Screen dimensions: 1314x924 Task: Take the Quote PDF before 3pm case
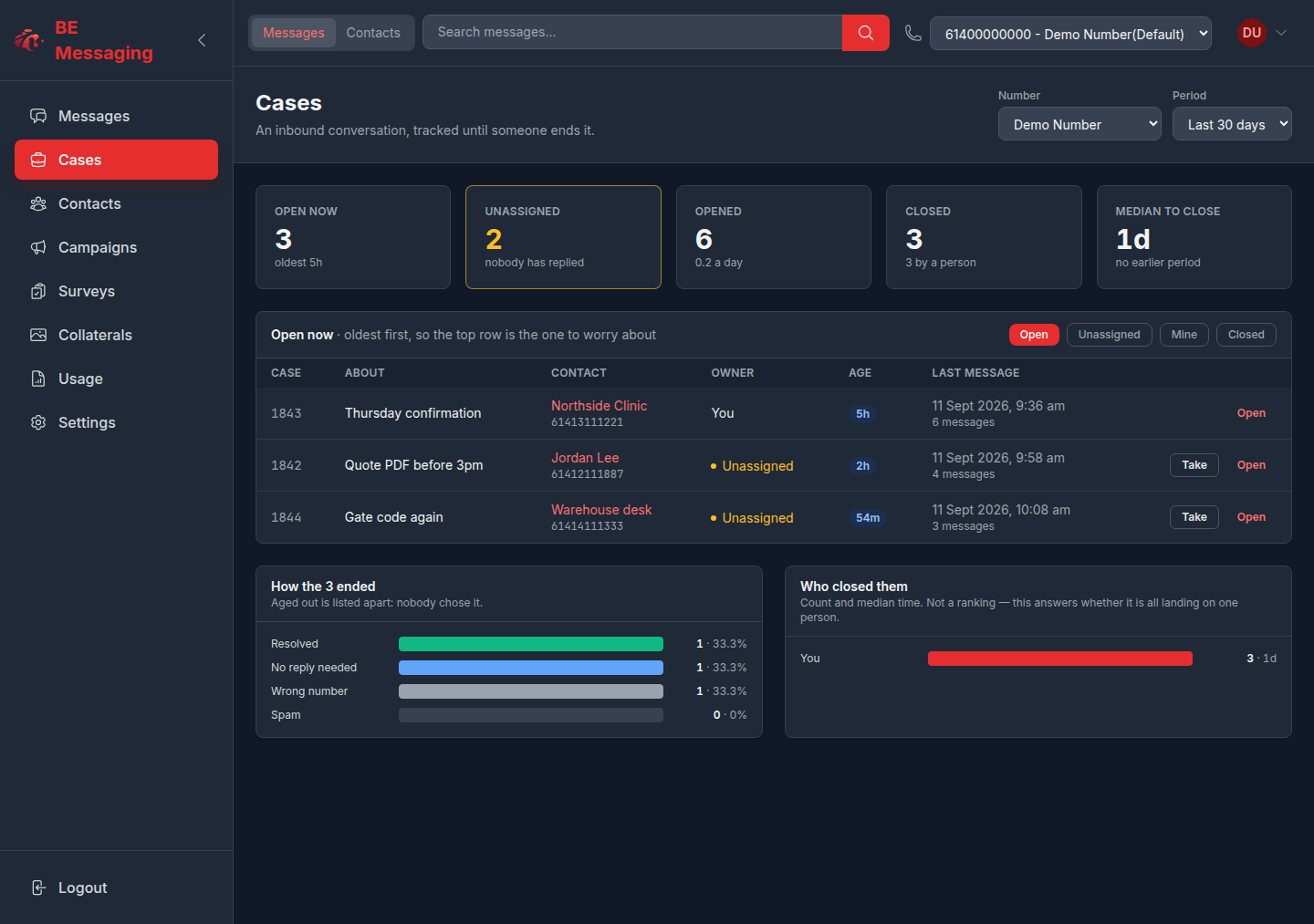coord(1194,465)
